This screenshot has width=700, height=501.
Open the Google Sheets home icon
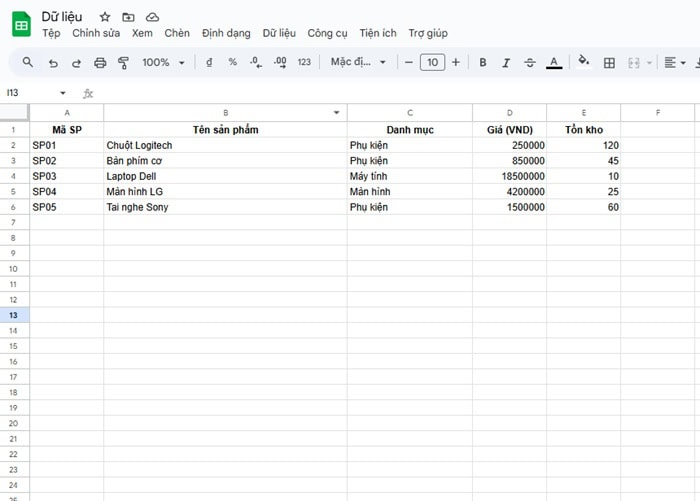pyautogui.click(x=21, y=24)
